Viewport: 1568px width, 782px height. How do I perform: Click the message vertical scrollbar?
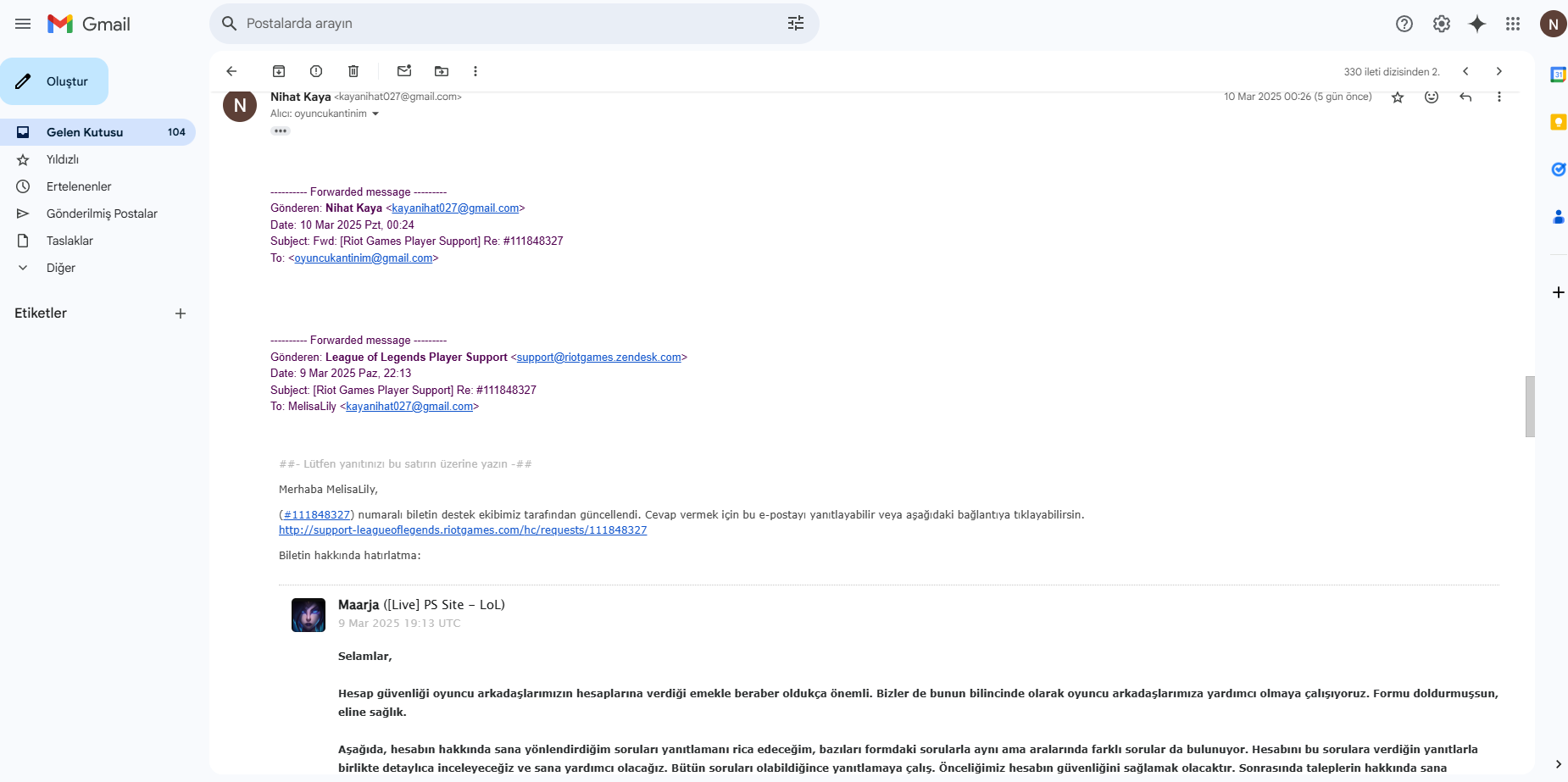(x=1530, y=407)
